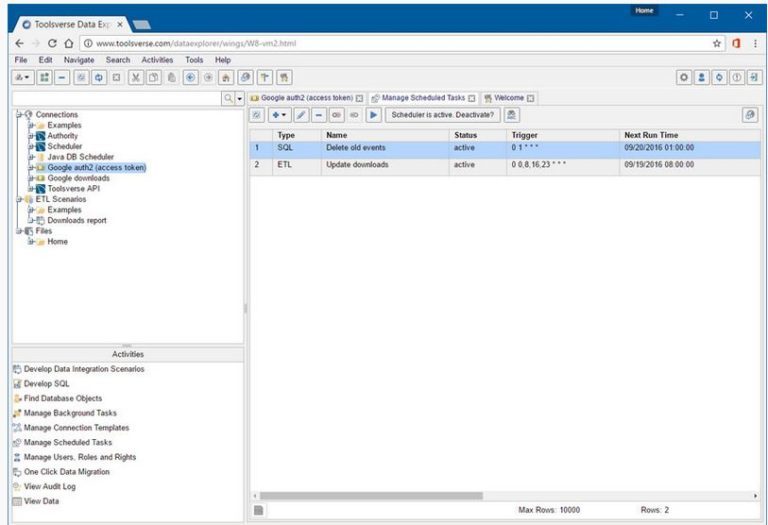Image resolution: width=768 pixels, height=525 pixels.
Task: Open View Audit Log activity
Action: 49,486
